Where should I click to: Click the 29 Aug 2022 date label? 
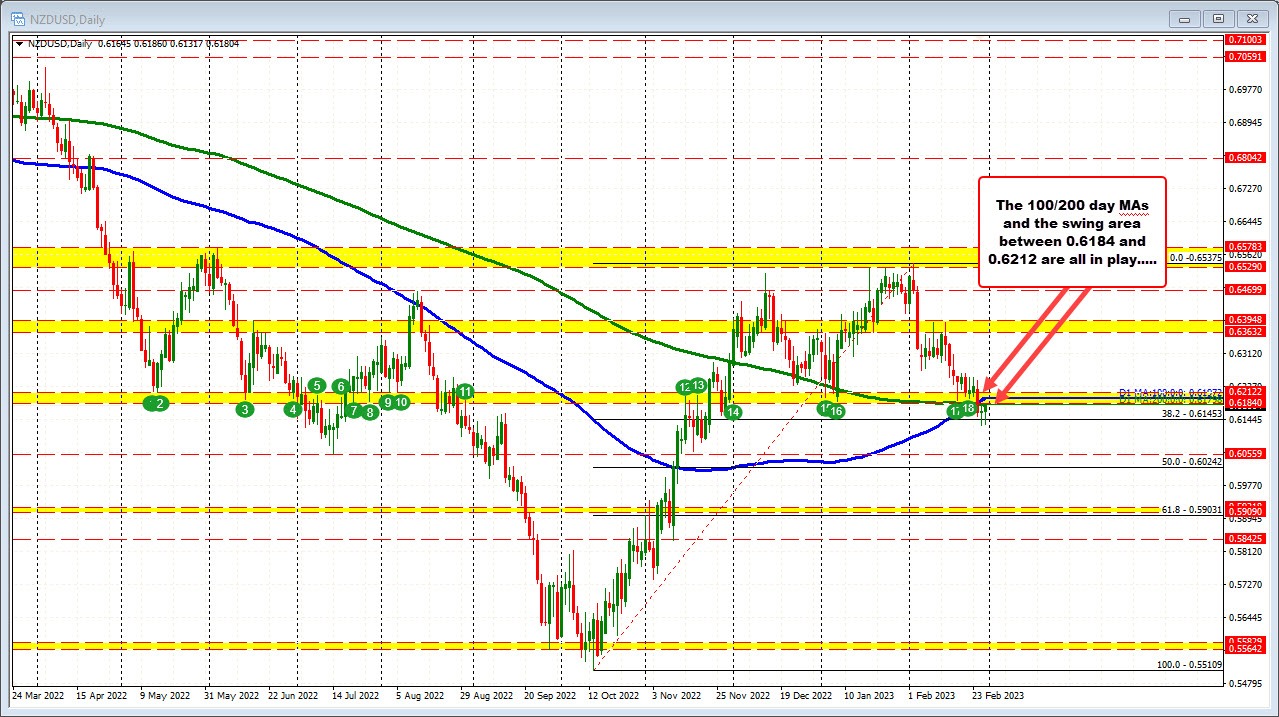(x=485, y=694)
